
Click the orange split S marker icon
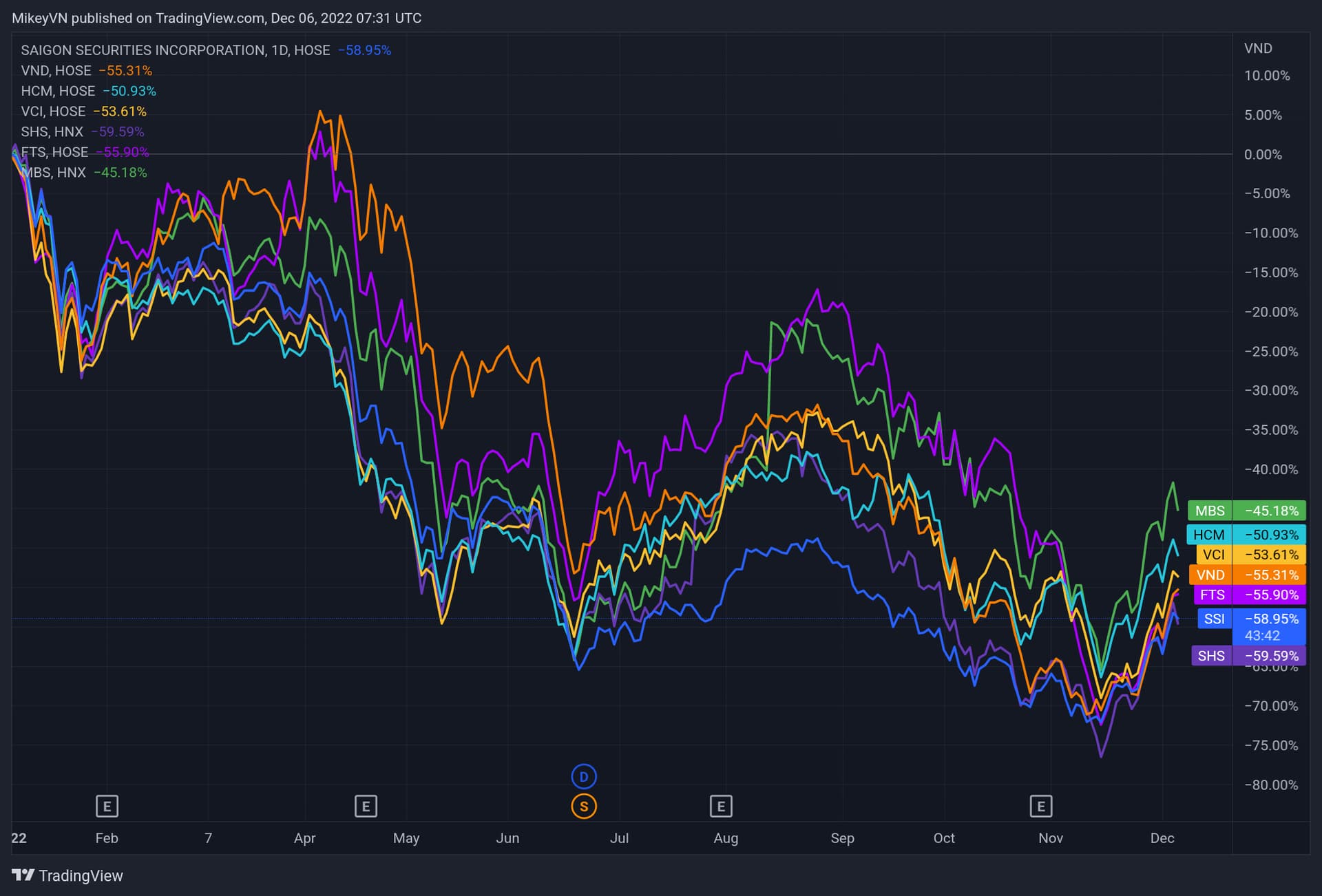[x=584, y=807]
